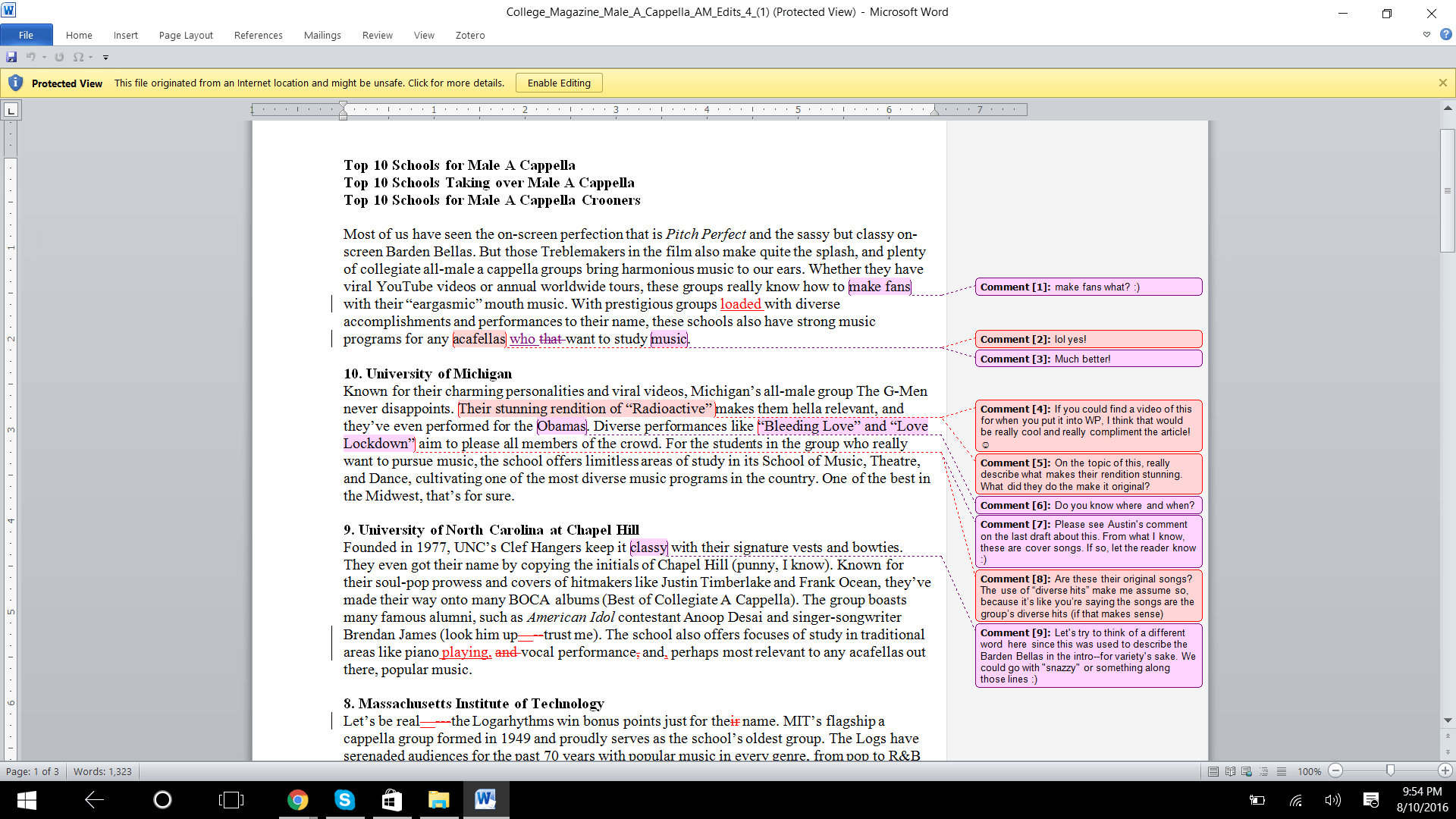The height and width of the screenshot is (819, 1456).
Task: Dismiss the Protected View message bar
Action: [x=1443, y=83]
